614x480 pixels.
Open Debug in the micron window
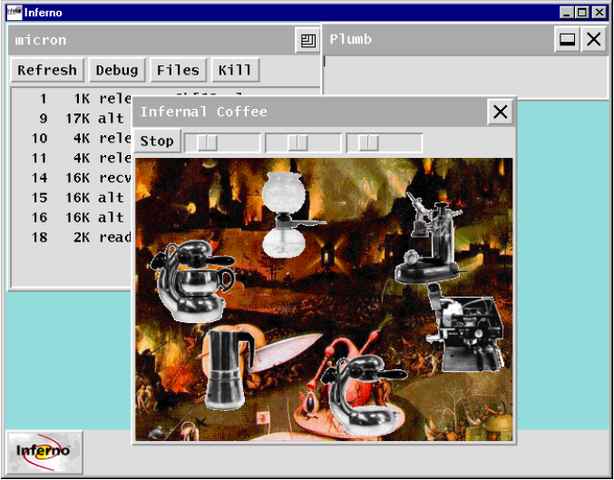coord(117,70)
